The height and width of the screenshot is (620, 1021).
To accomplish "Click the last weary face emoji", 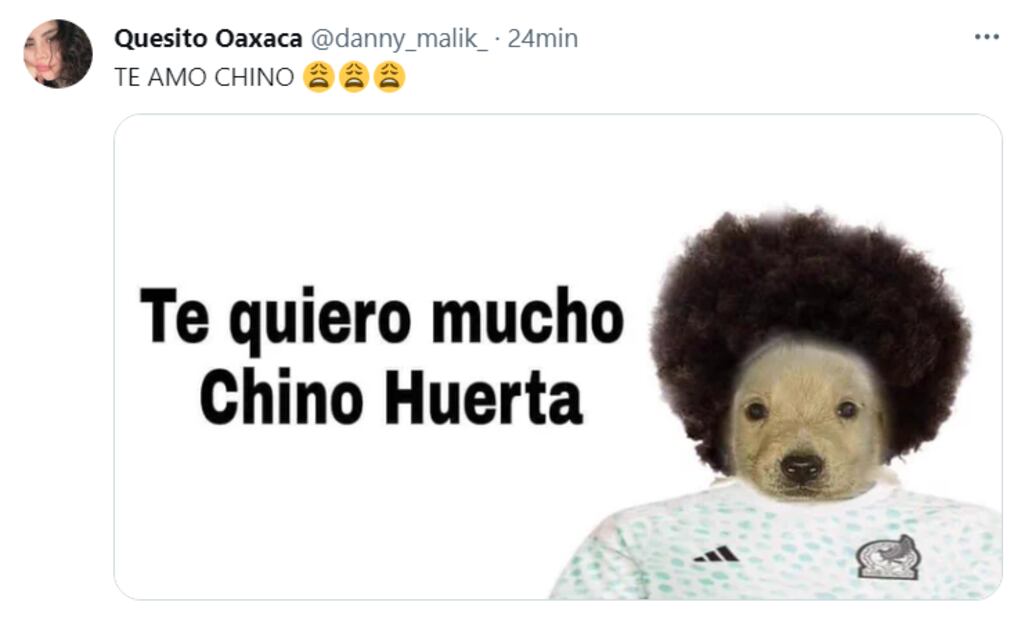I will (389, 77).
